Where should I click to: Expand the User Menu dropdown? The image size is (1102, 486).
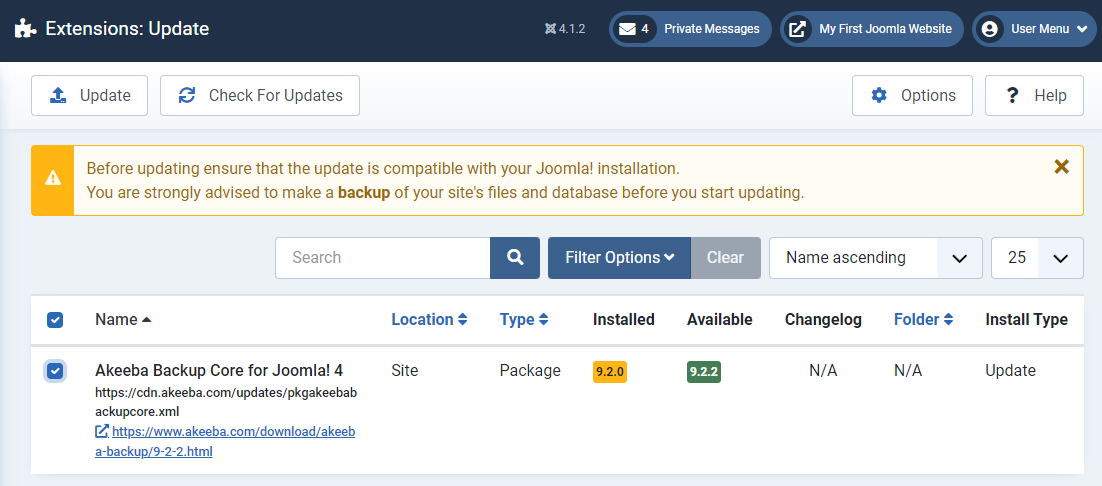click(1034, 29)
